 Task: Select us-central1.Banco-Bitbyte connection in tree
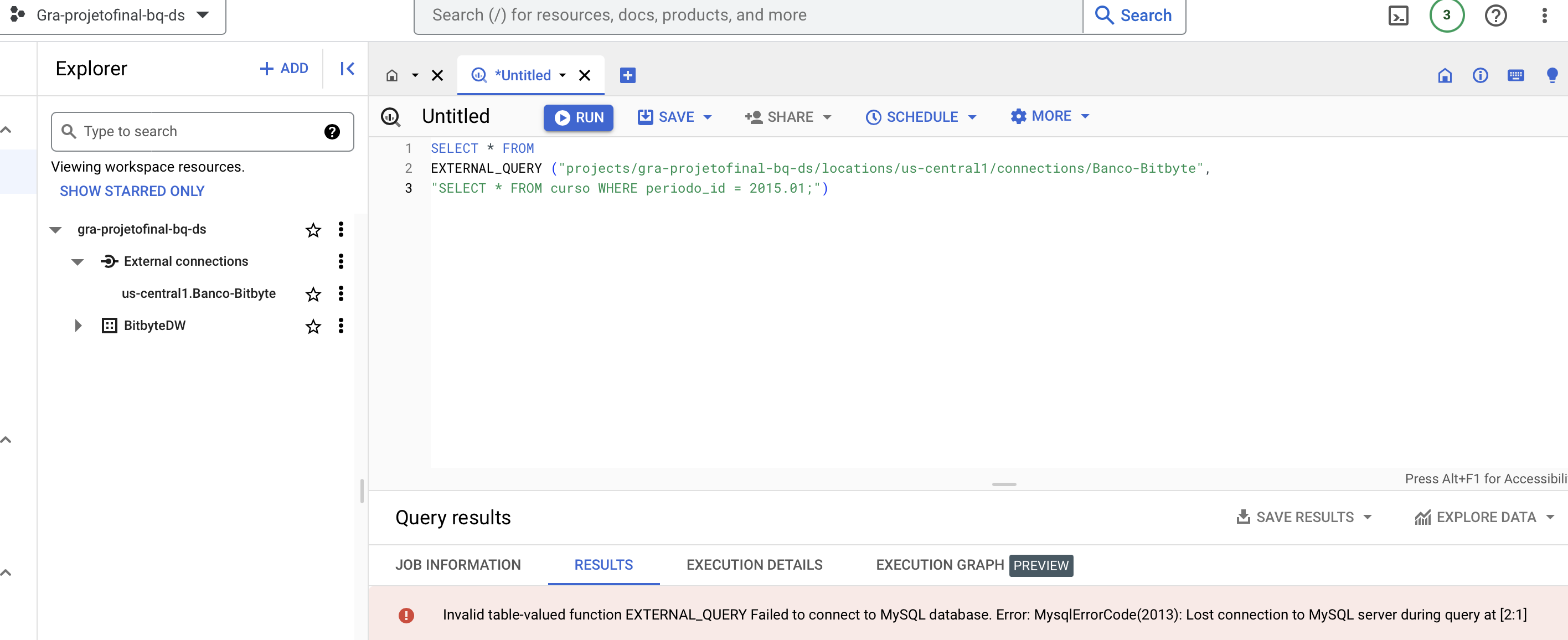(198, 293)
